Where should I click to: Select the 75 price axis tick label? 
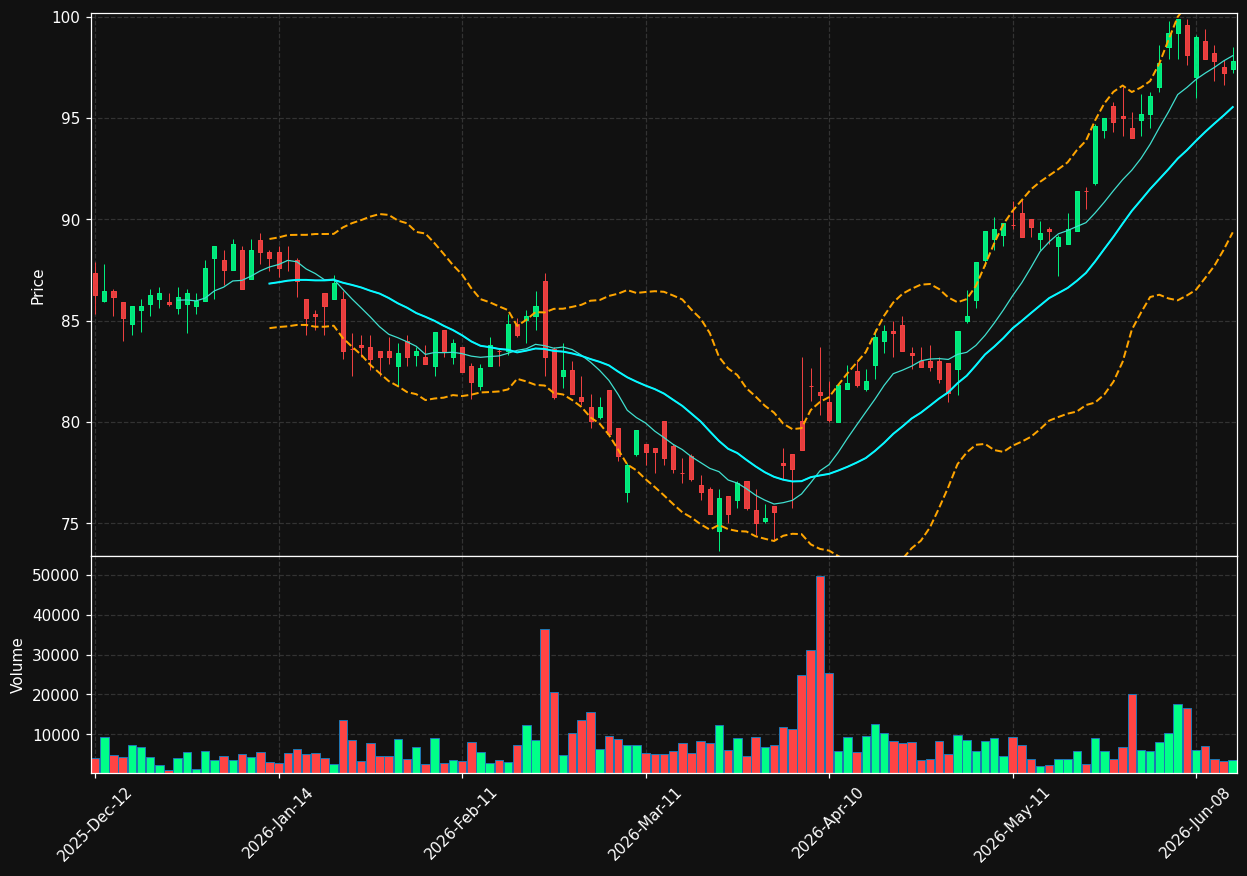tap(72, 524)
